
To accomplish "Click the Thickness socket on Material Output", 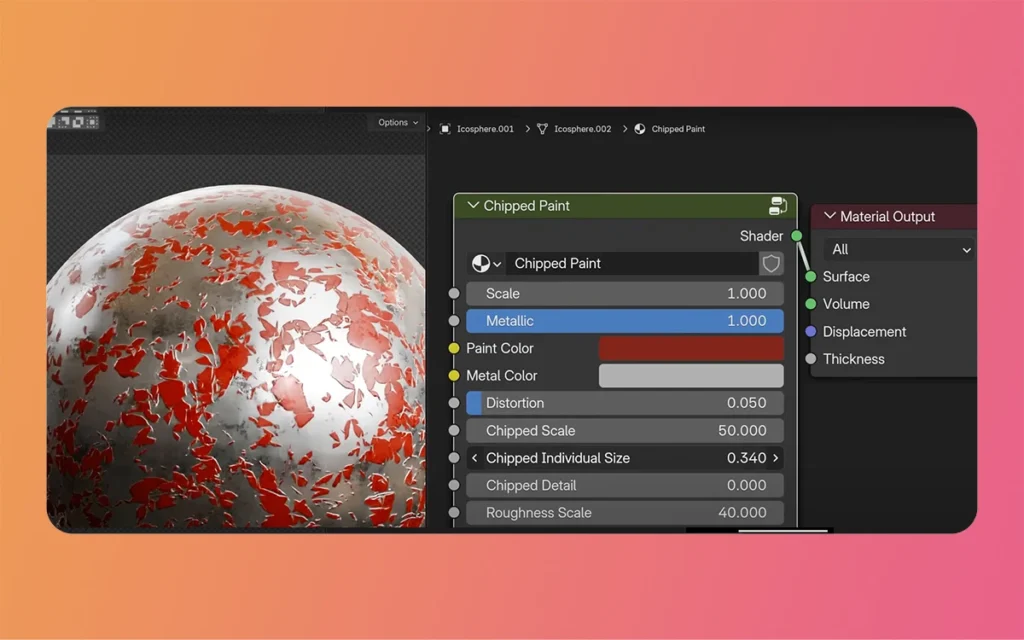I will (810, 359).
